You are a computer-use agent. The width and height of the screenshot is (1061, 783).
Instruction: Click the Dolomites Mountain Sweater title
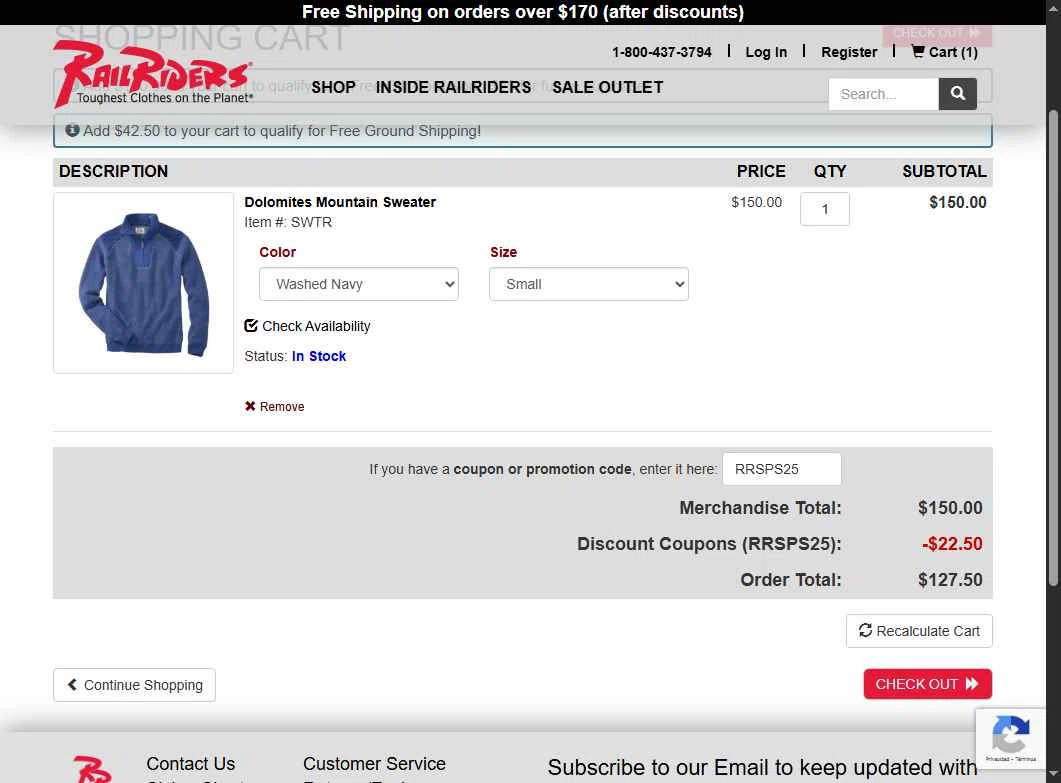click(x=340, y=202)
